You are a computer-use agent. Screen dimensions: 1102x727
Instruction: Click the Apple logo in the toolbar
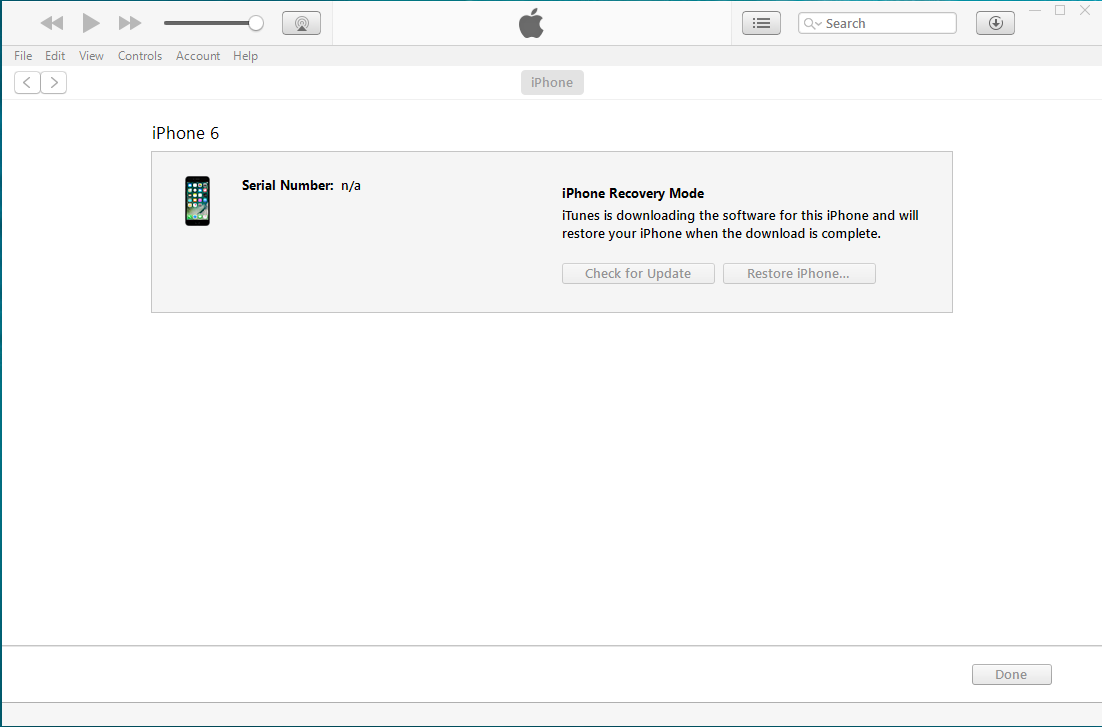531,22
